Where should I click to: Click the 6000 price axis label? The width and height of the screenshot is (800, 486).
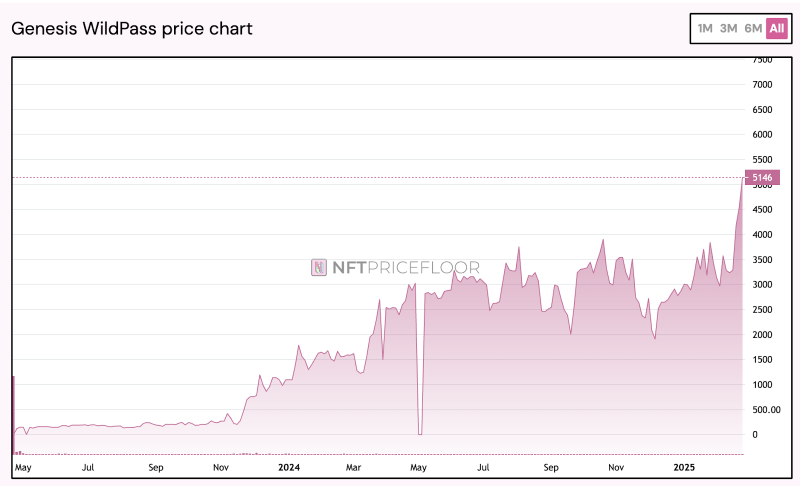click(x=762, y=135)
